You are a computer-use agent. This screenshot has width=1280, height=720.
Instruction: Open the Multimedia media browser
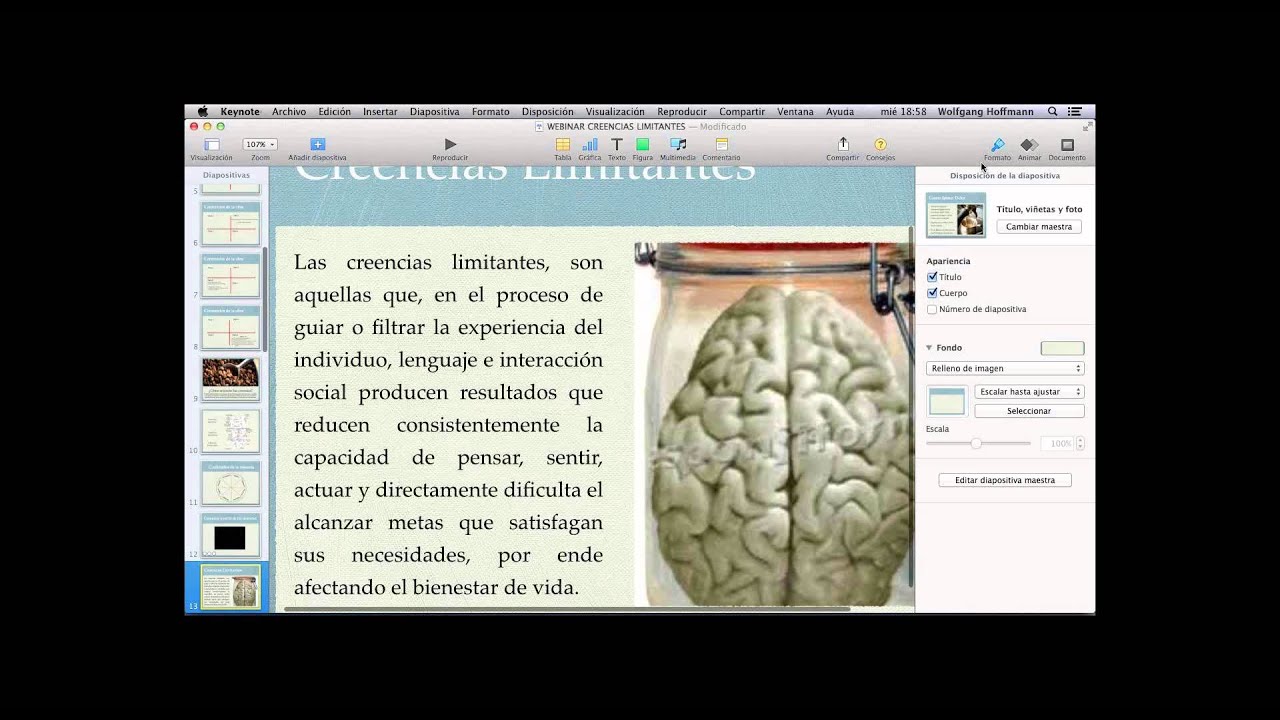(x=678, y=145)
